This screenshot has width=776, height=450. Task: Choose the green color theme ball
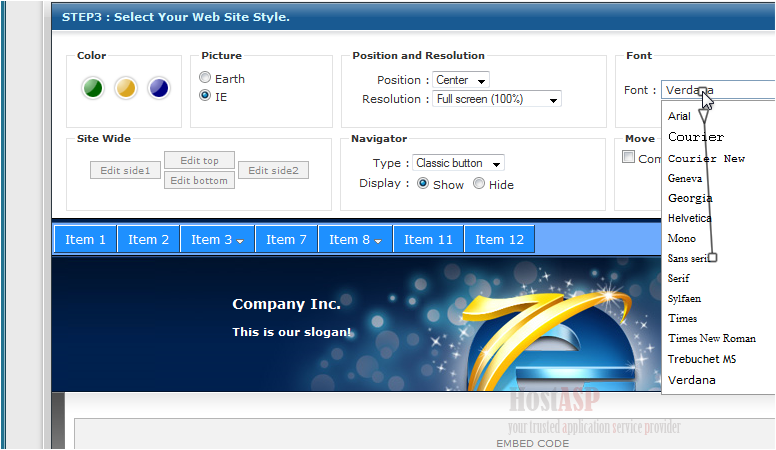tap(93, 88)
